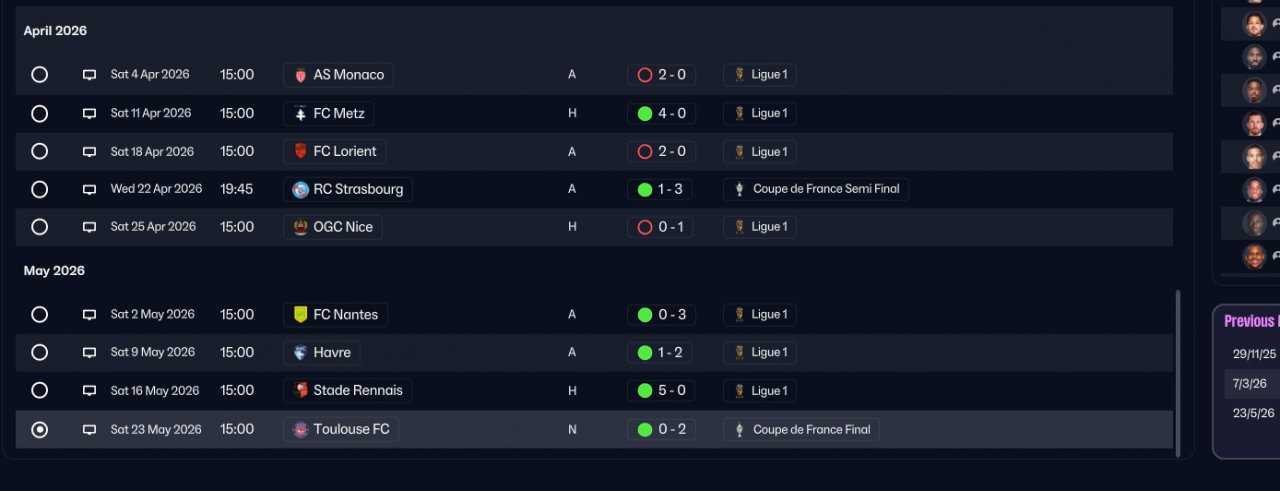Select the radio button for Sat 2 May match
1280x491 pixels.
(x=39, y=315)
